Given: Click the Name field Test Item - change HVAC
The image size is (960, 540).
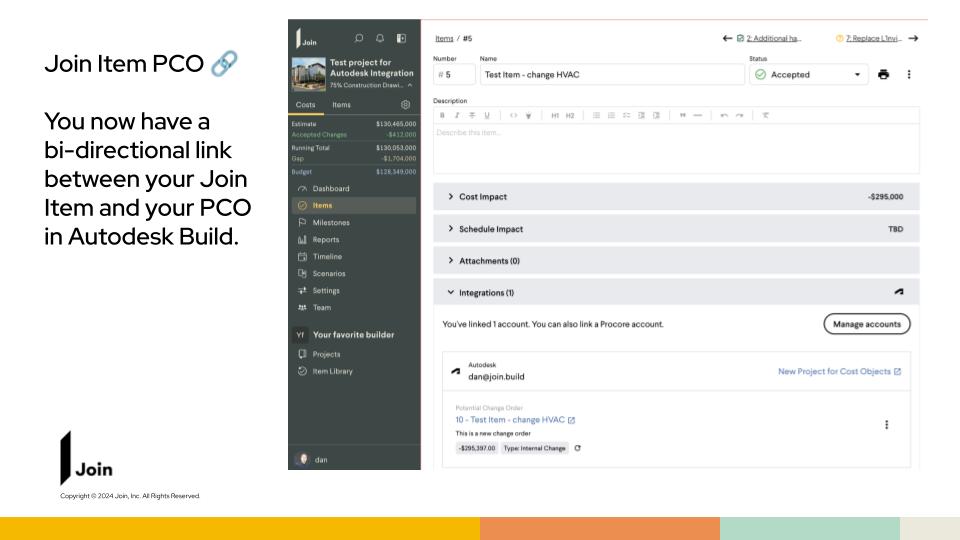Looking at the screenshot, I should [612, 75].
